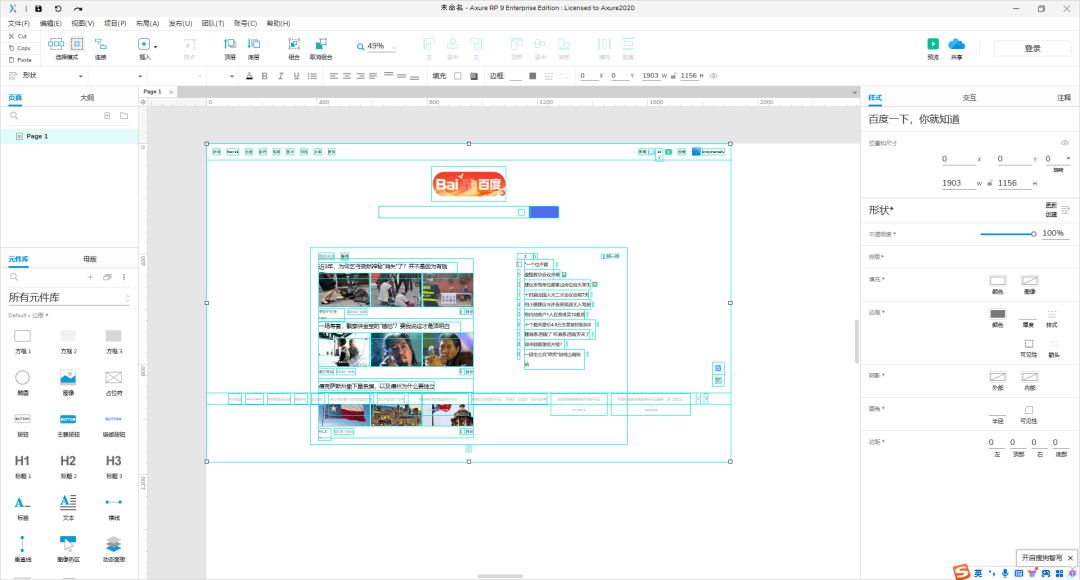Close the Page 1 canvas tab

(171, 92)
